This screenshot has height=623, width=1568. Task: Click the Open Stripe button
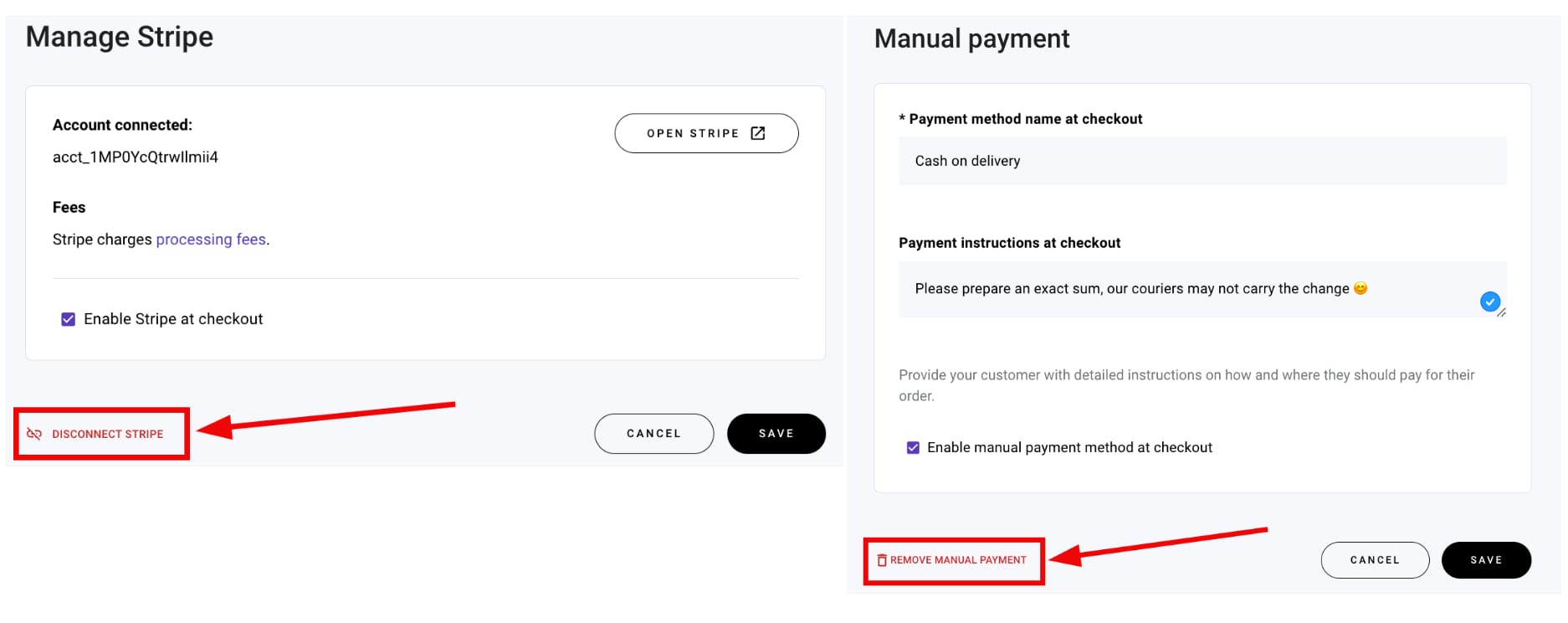tap(706, 132)
